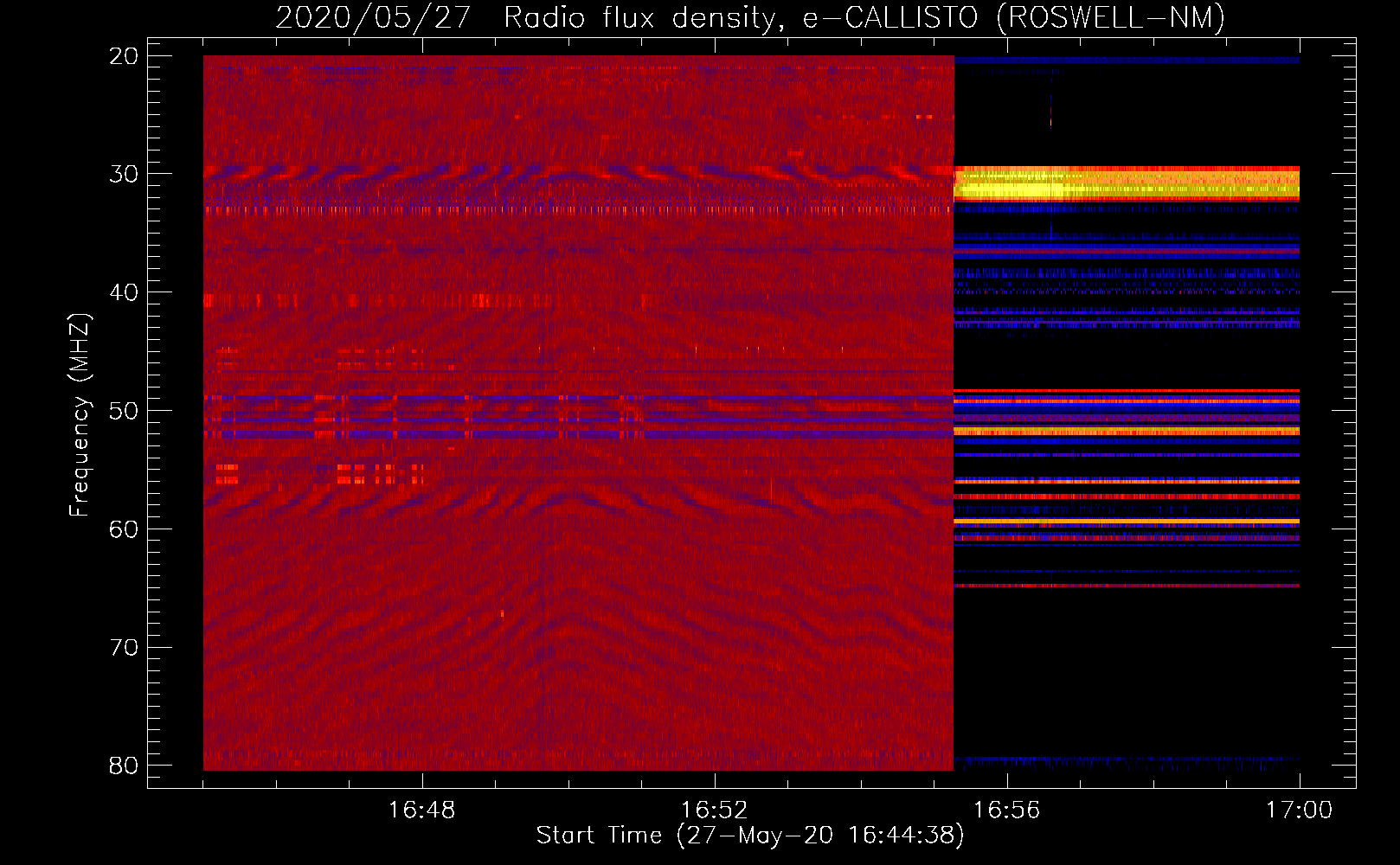Click the "Start Time (27-May-20 16:44:38)" label
This screenshot has height=865, width=1400.
click(750, 836)
